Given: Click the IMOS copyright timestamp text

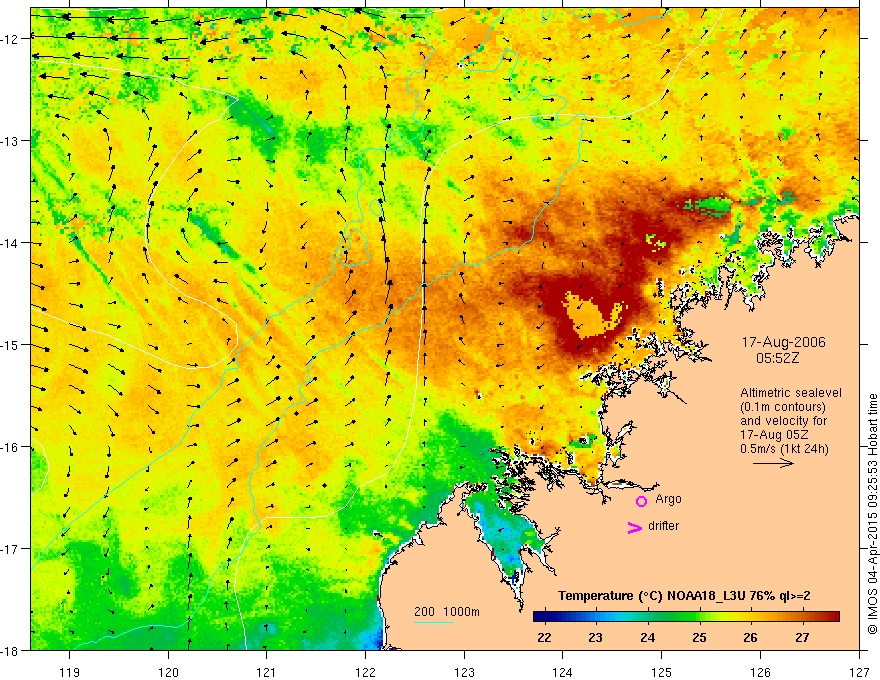Looking at the screenshot, I should tap(872, 514).
